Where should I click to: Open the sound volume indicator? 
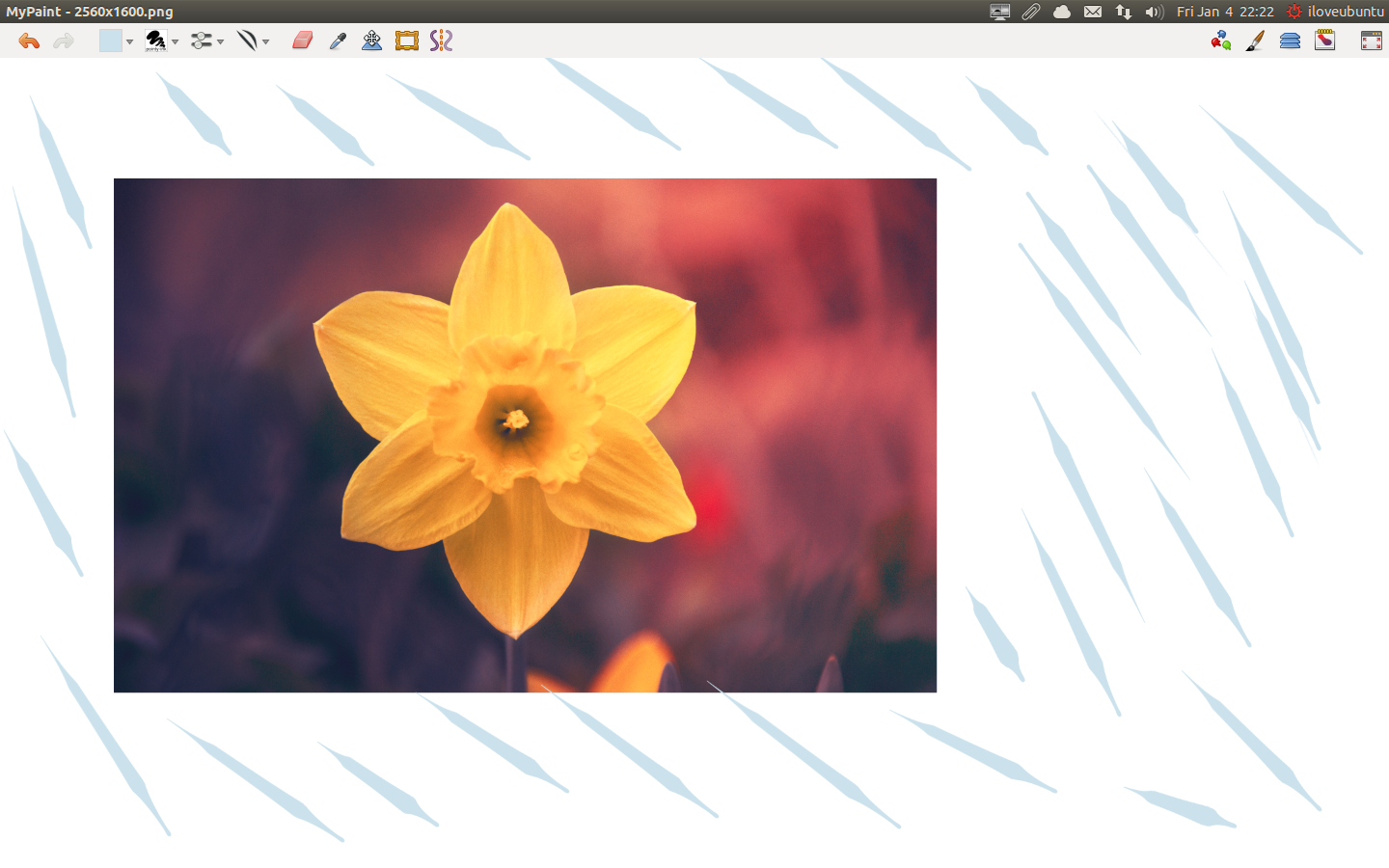click(x=1155, y=12)
